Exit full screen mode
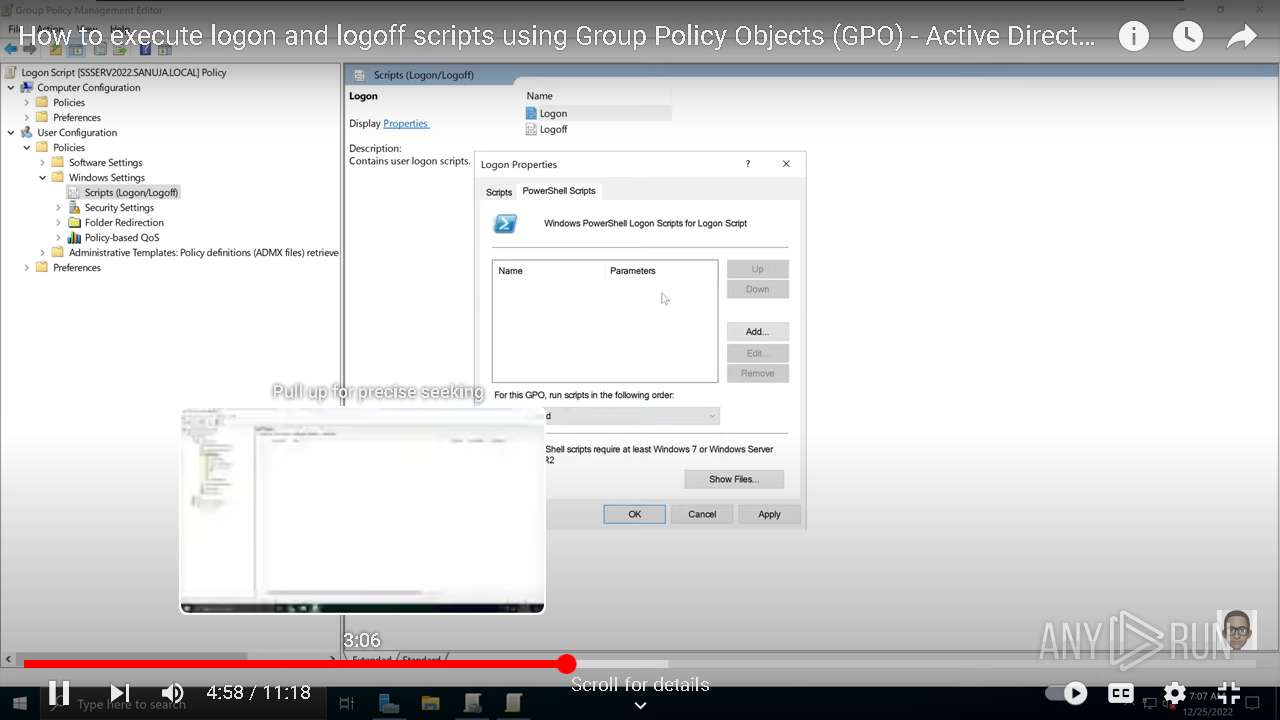1280x720 pixels. (1229, 692)
